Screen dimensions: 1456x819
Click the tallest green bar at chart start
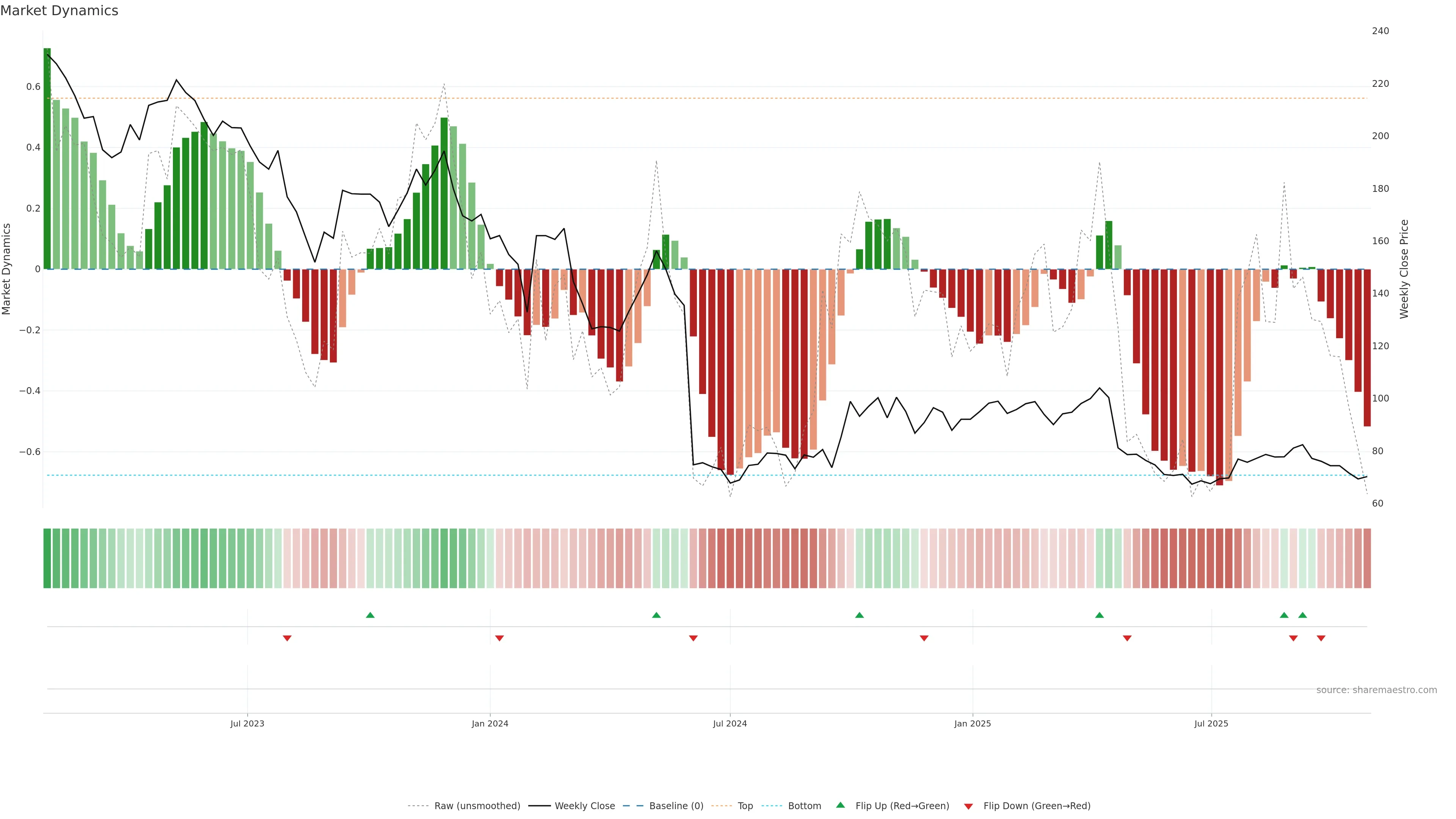pos(47,158)
